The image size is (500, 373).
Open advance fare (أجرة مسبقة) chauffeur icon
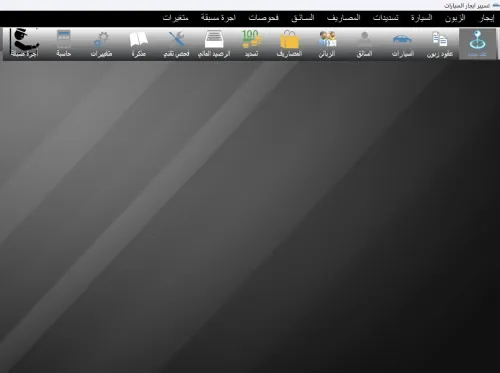24,44
